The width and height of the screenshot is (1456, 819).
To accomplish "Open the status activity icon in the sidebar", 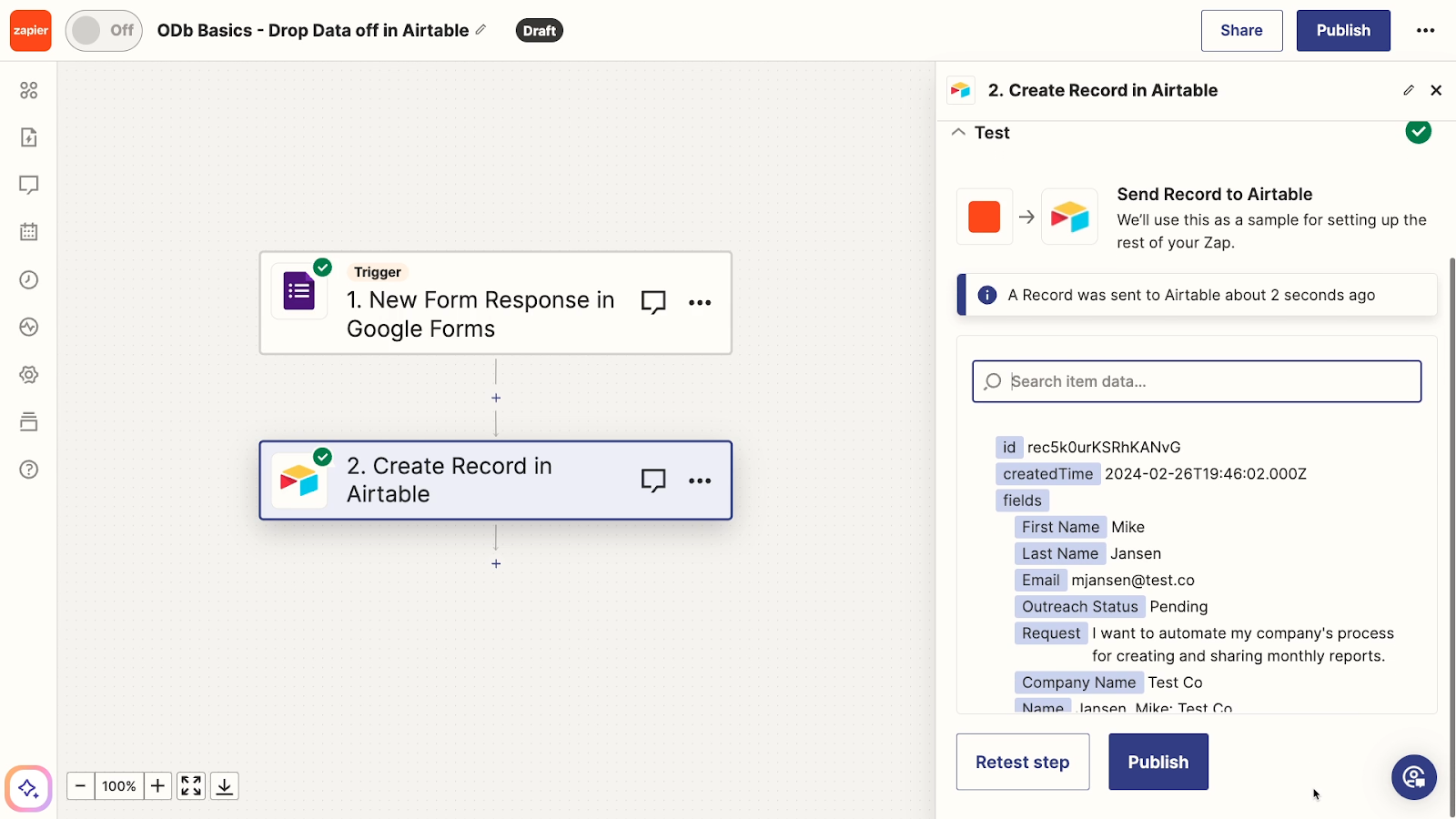I will (29, 327).
